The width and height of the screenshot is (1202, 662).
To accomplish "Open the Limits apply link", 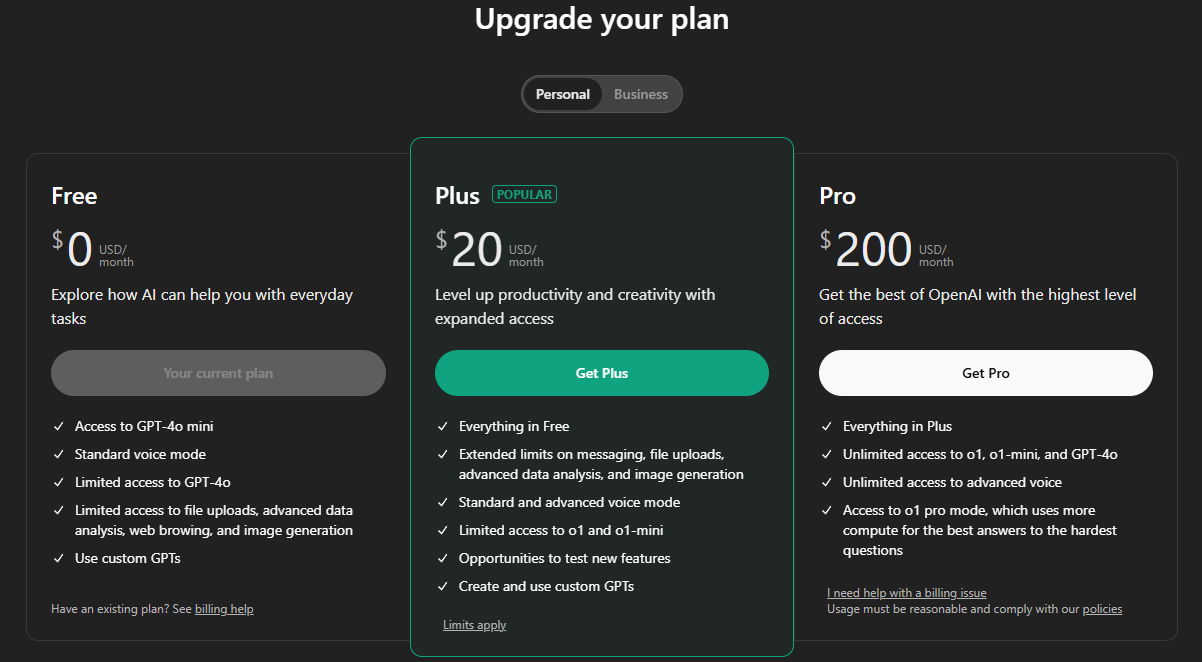I will pos(475,625).
